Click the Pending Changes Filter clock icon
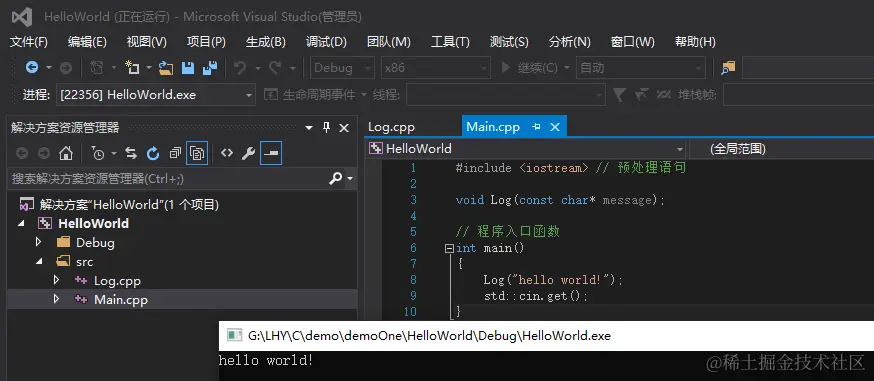Image resolution: width=874 pixels, height=381 pixels. point(98,153)
